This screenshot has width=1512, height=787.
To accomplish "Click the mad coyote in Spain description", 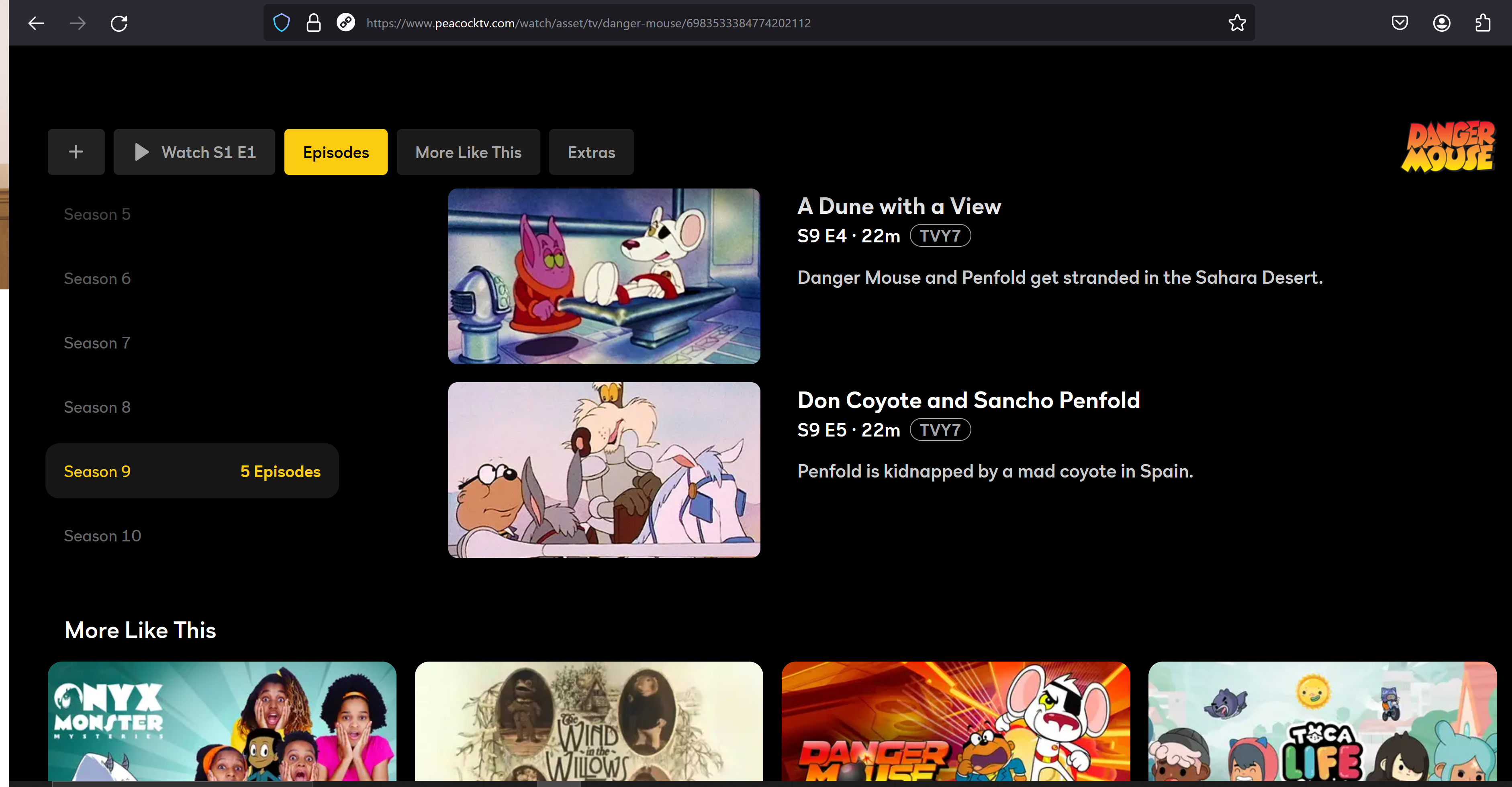I will point(995,471).
